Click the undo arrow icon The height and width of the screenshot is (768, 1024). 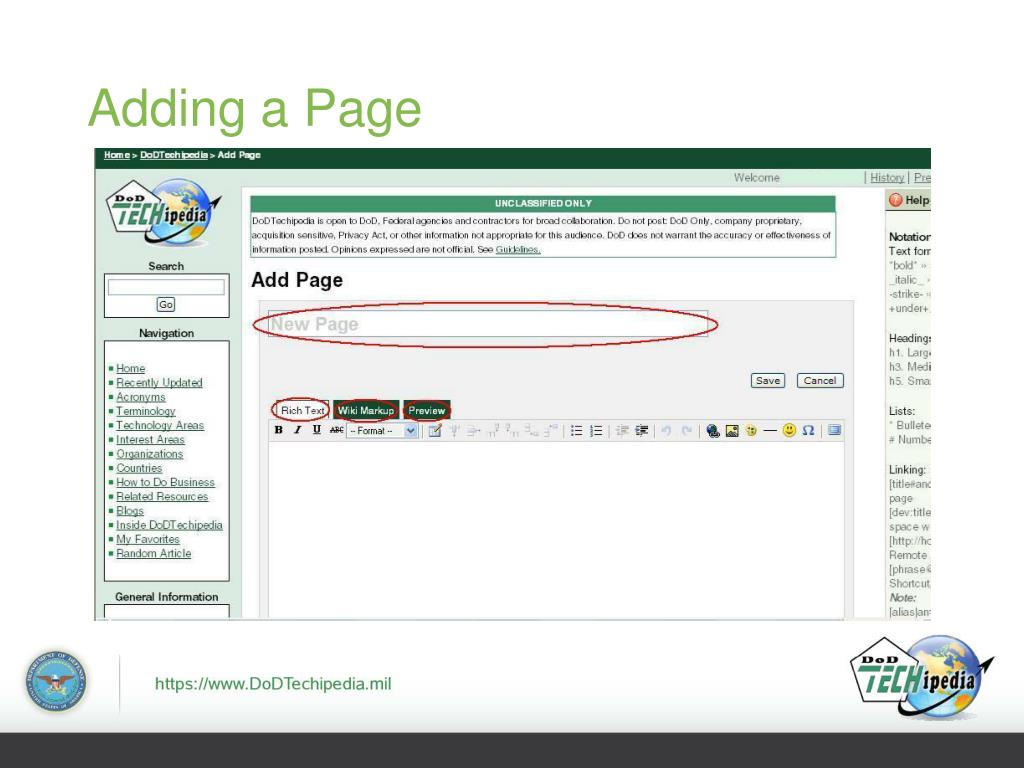[x=666, y=430]
